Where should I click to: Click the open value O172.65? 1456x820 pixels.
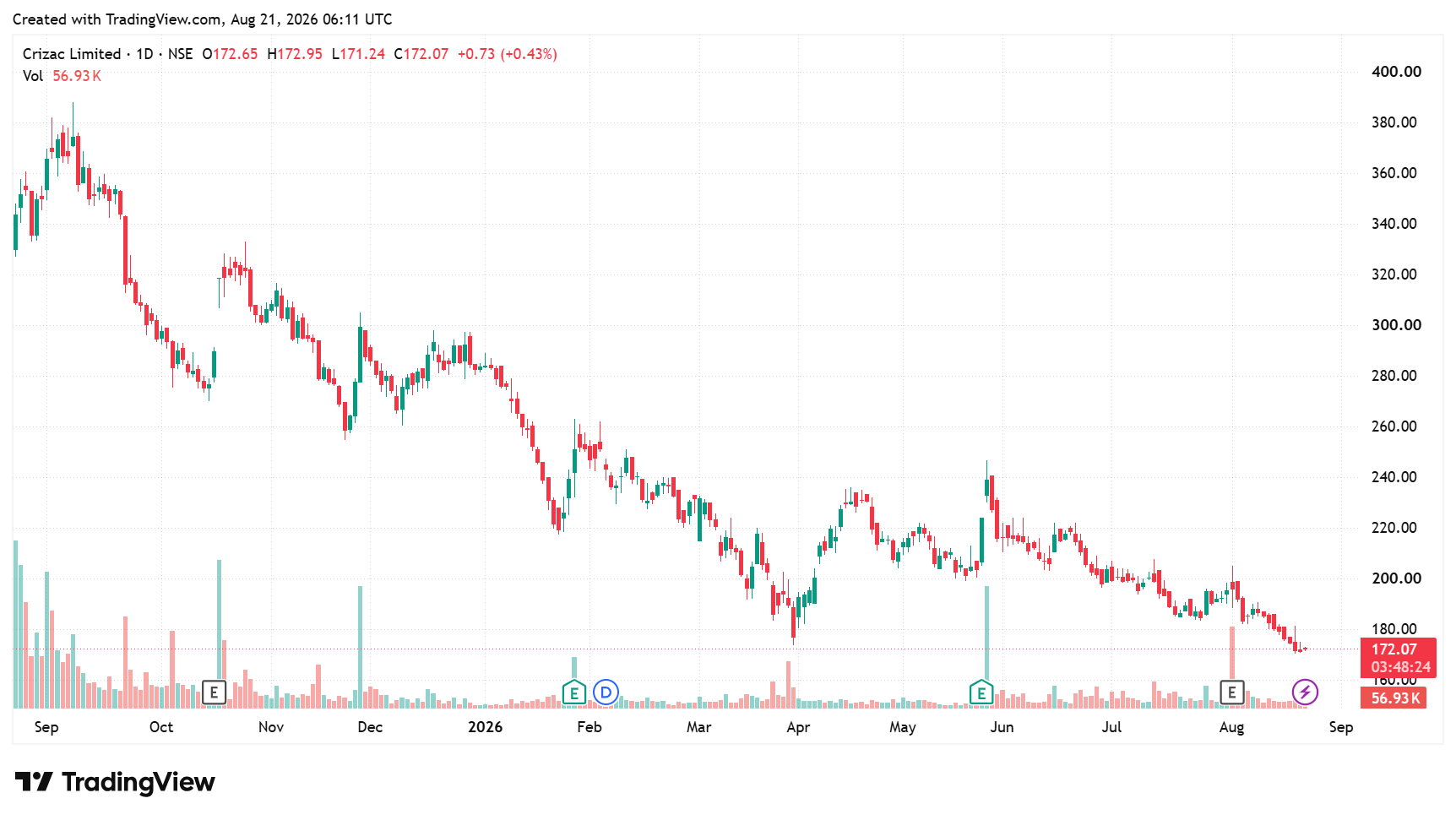(x=230, y=54)
